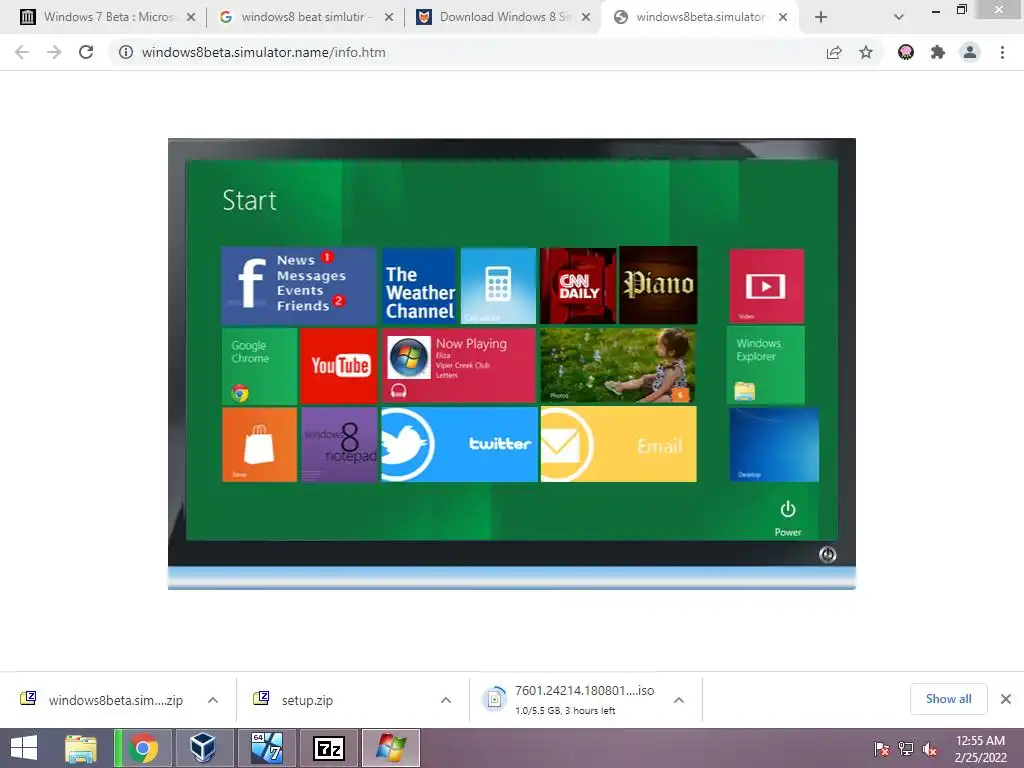
Task: Open network status tray icon
Action: tap(906, 748)
